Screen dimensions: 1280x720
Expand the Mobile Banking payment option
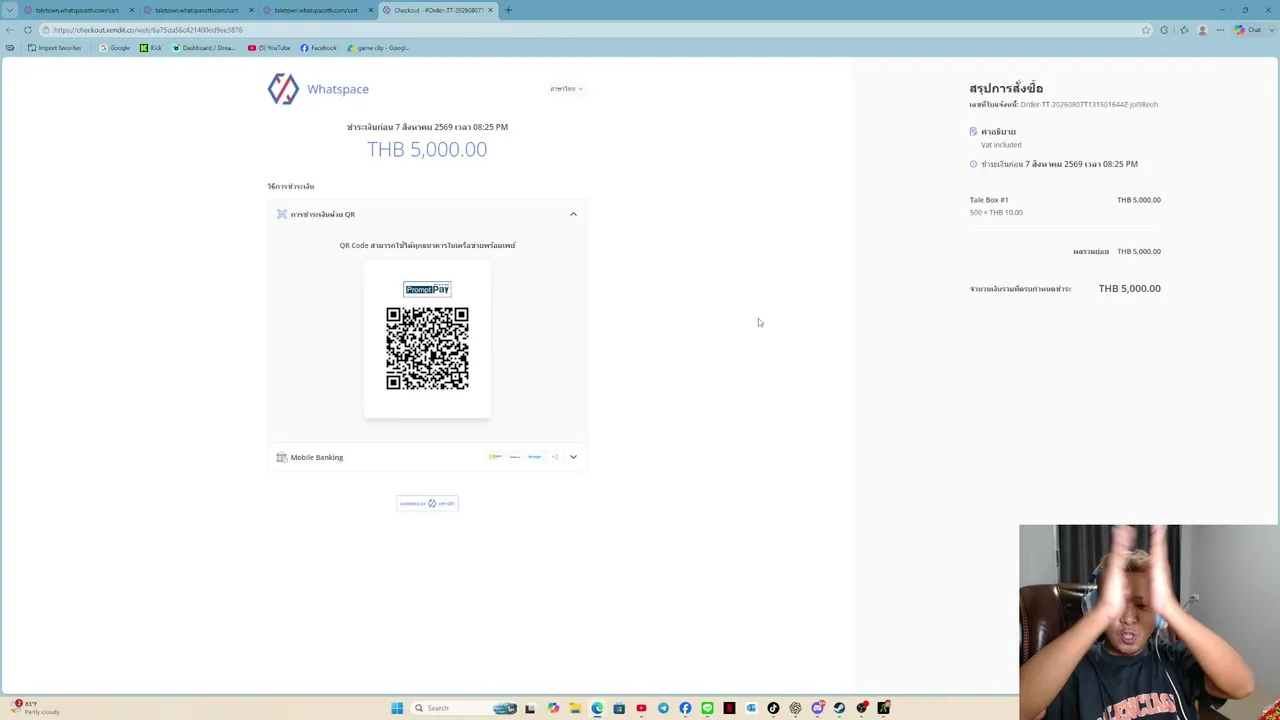coord(573,457)
